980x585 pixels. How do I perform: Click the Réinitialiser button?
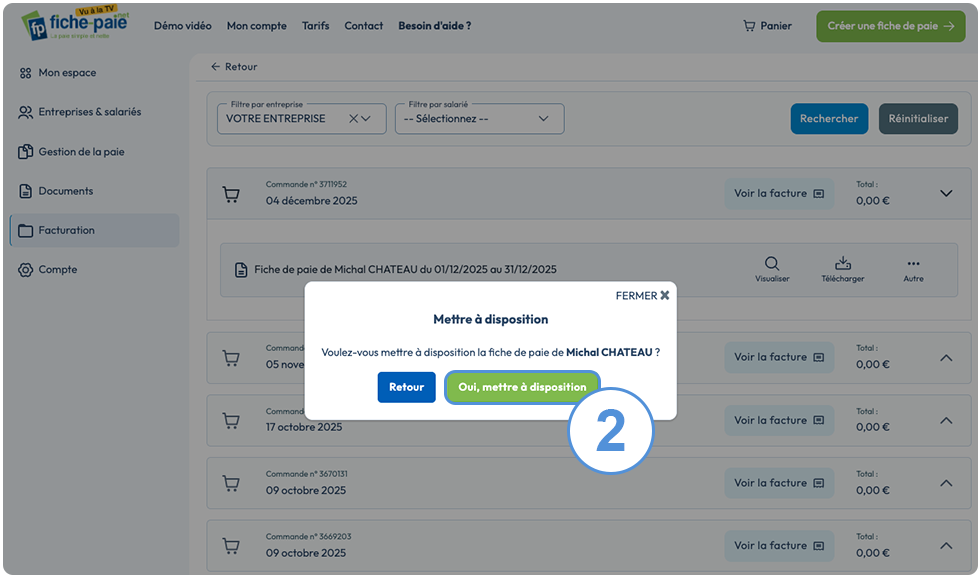point(918,119)
